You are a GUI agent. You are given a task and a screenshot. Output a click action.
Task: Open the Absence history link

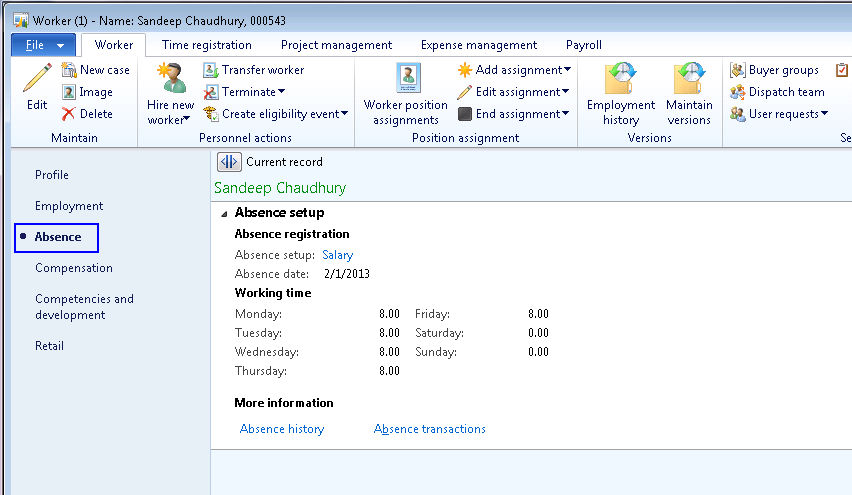tap(282, 429)
